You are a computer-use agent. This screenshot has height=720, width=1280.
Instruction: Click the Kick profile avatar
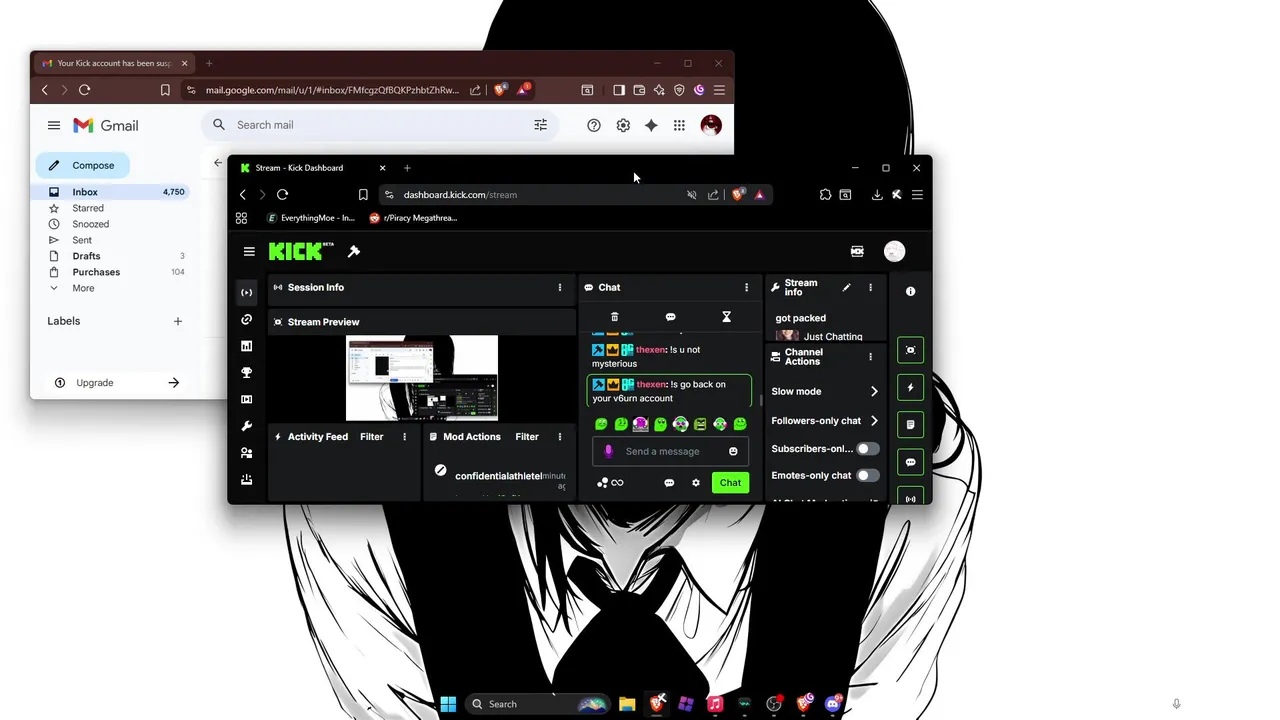click(895, 252)
